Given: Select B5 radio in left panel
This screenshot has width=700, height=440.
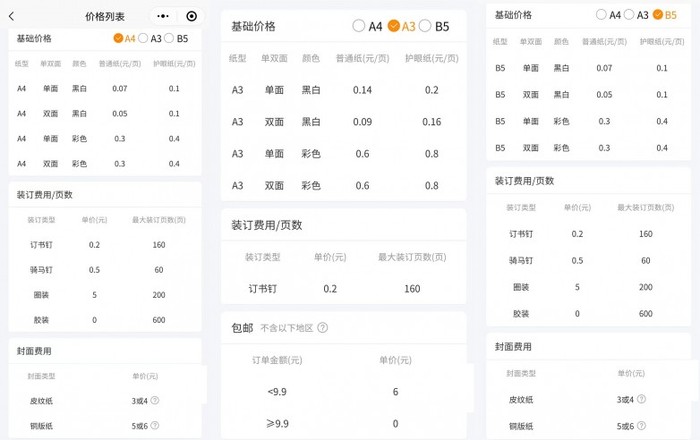Looking at the screenshot, I should [x=169, y=38].
